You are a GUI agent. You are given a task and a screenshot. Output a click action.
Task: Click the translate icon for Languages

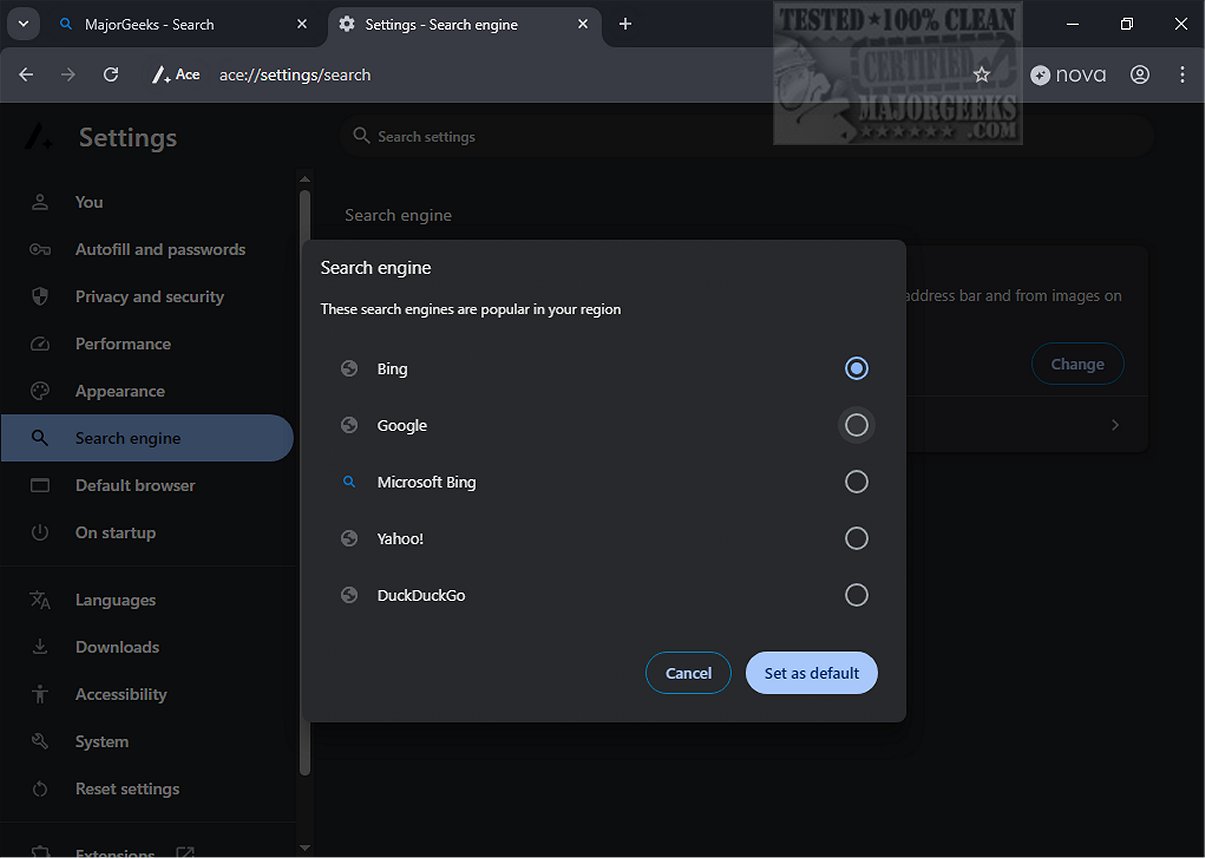point(40,600)
